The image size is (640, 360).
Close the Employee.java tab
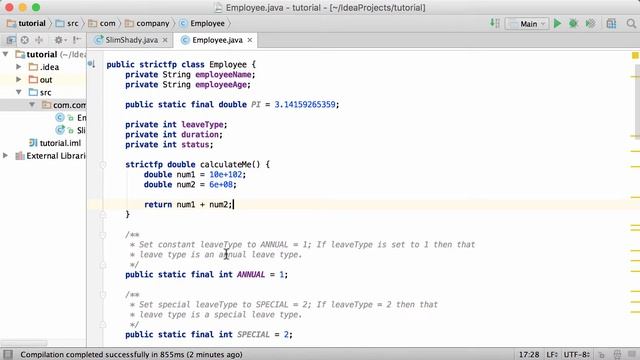click(249, 40)
